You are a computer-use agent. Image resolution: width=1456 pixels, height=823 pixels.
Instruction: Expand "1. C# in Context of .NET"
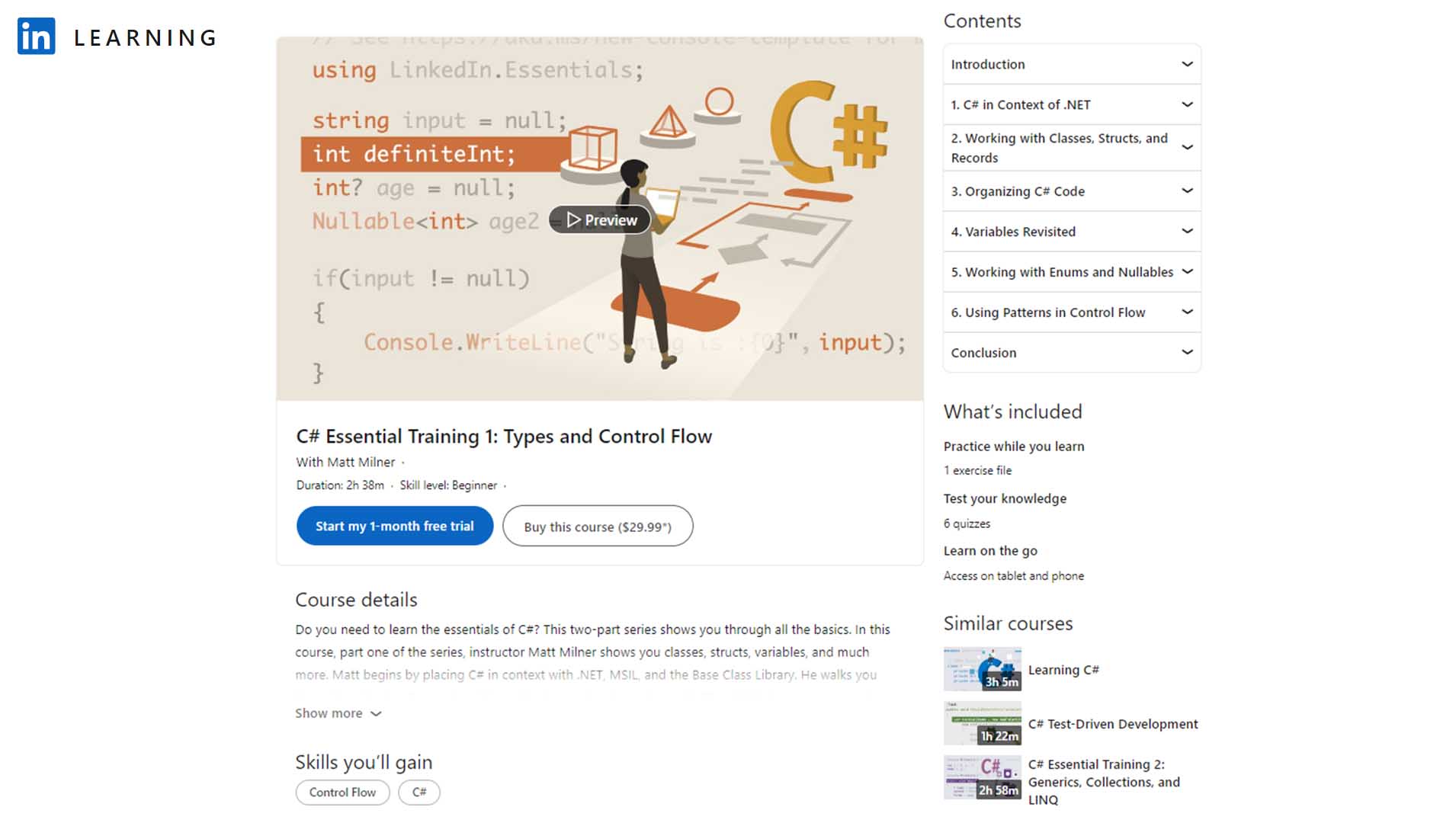[1070, 104]
